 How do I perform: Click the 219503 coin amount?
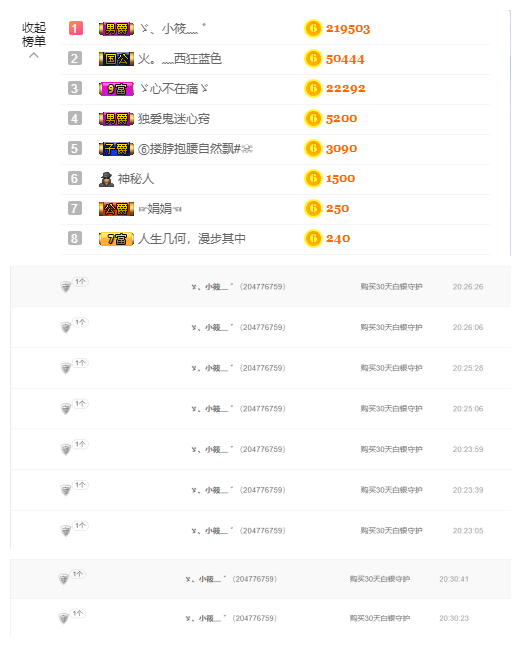(348, 28)
